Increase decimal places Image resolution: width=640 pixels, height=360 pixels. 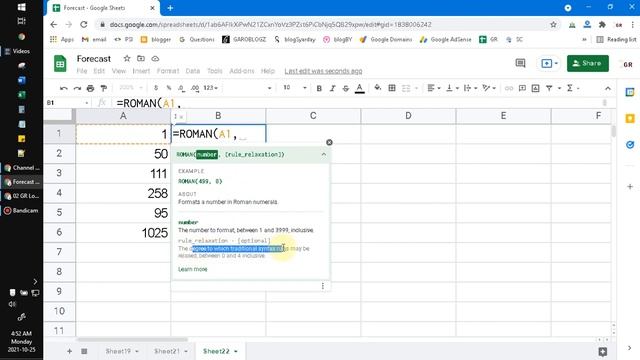[x=195, y=88]
